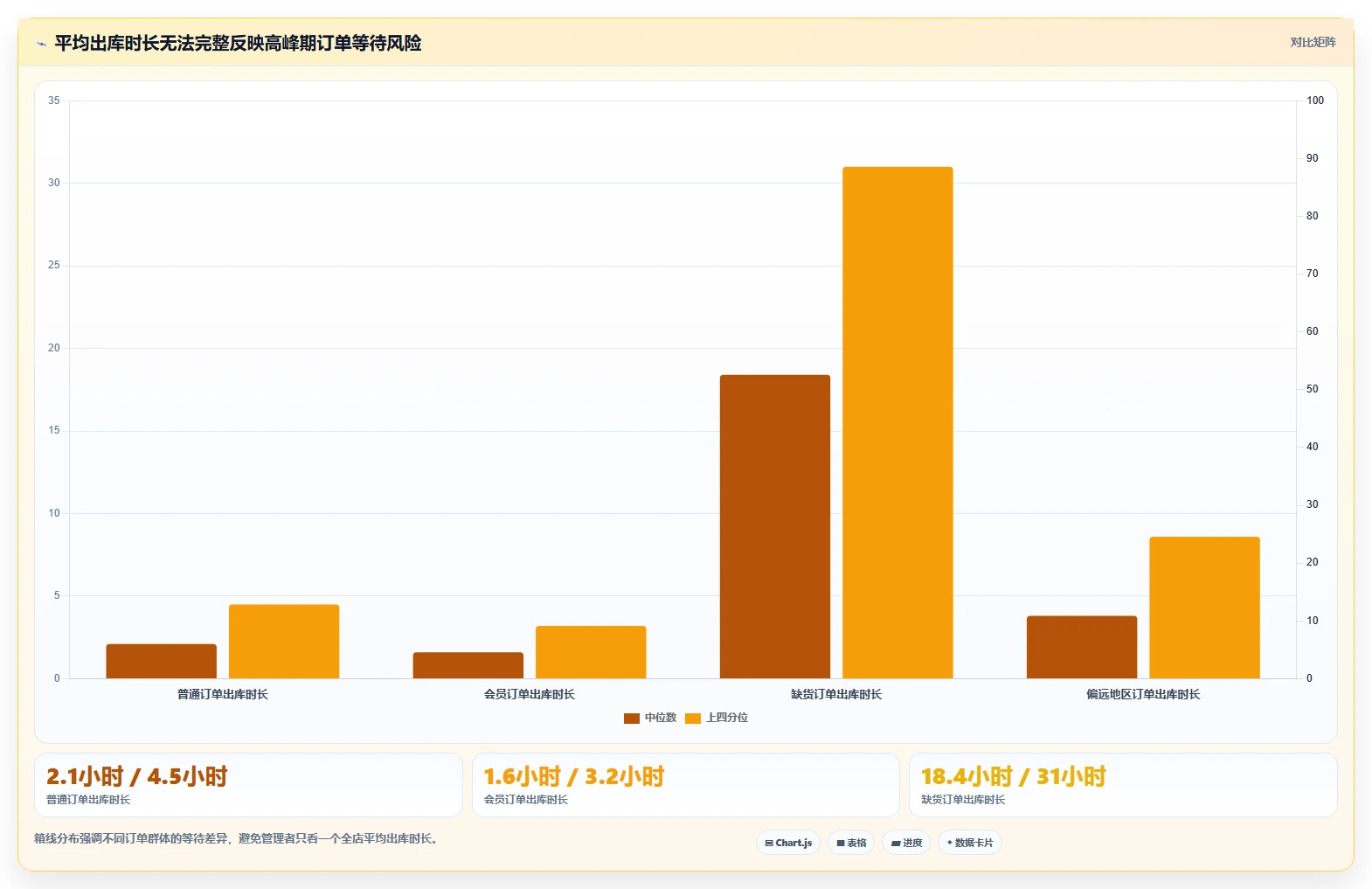Click the 18.4小时 / 31小时 stat card
Screen dimensions: 1372x889
(x=1123, y=785)
